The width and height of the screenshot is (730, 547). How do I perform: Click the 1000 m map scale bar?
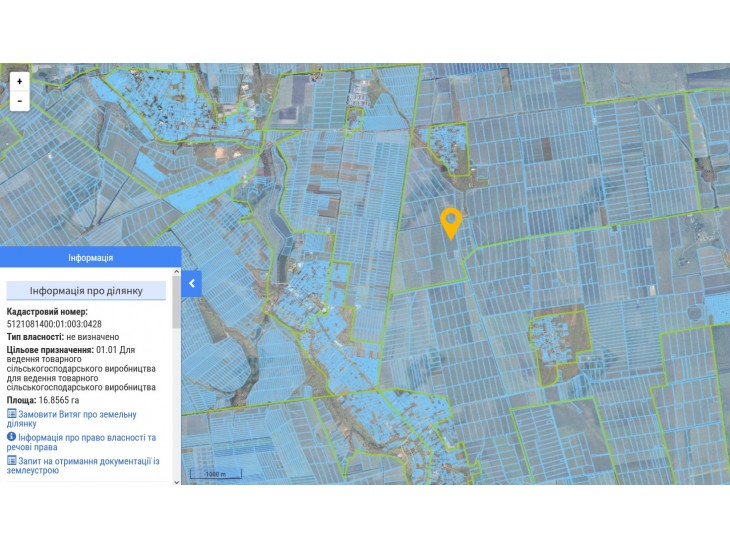[x=216, y=474]
